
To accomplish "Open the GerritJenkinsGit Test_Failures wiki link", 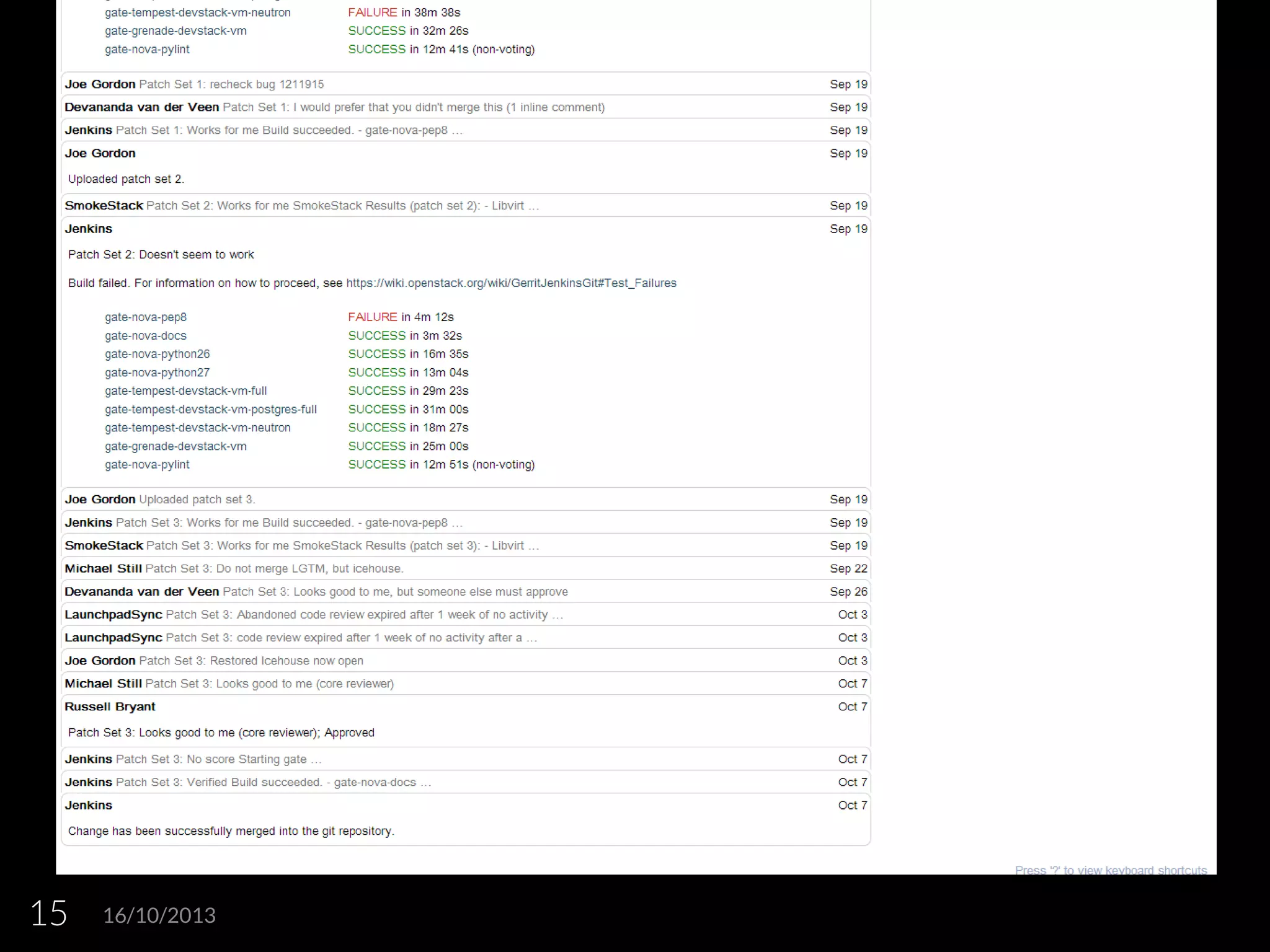I will (x=511, y=283).
